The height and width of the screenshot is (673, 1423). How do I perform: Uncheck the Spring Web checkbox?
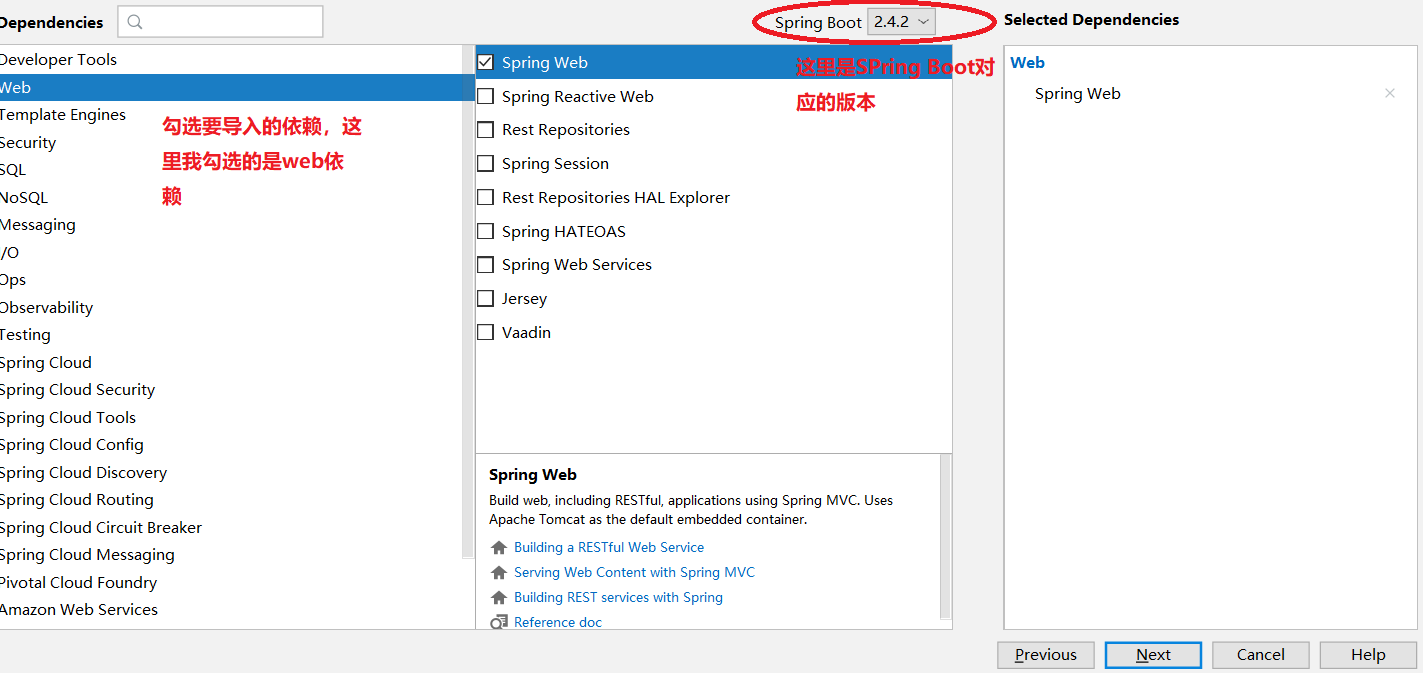pos(485,62)
